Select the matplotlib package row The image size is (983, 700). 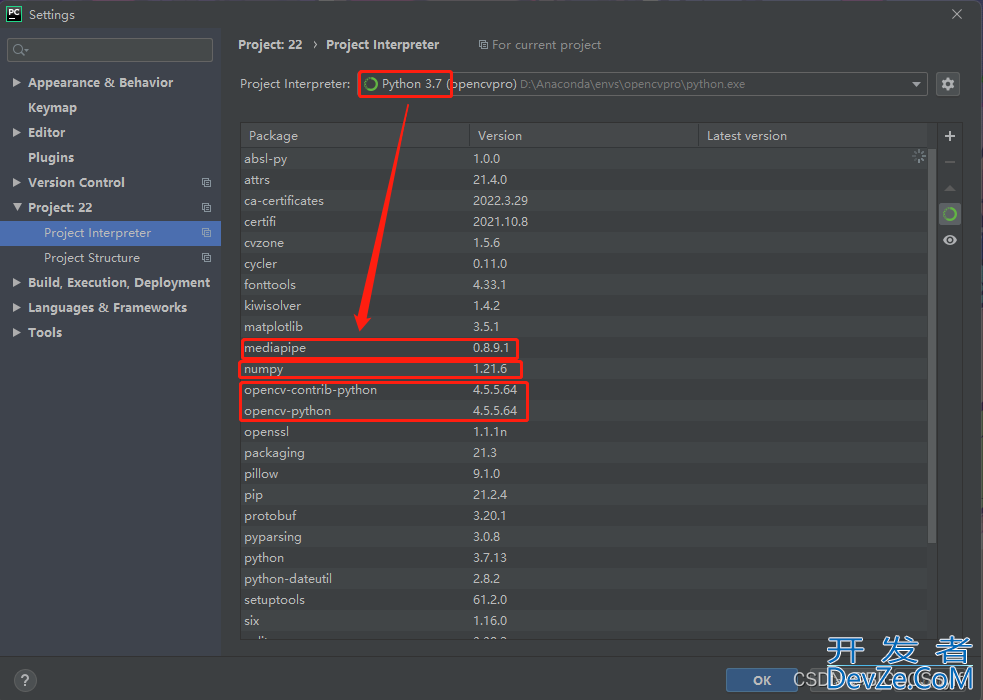pyautogui.click(x=584, y=326)
